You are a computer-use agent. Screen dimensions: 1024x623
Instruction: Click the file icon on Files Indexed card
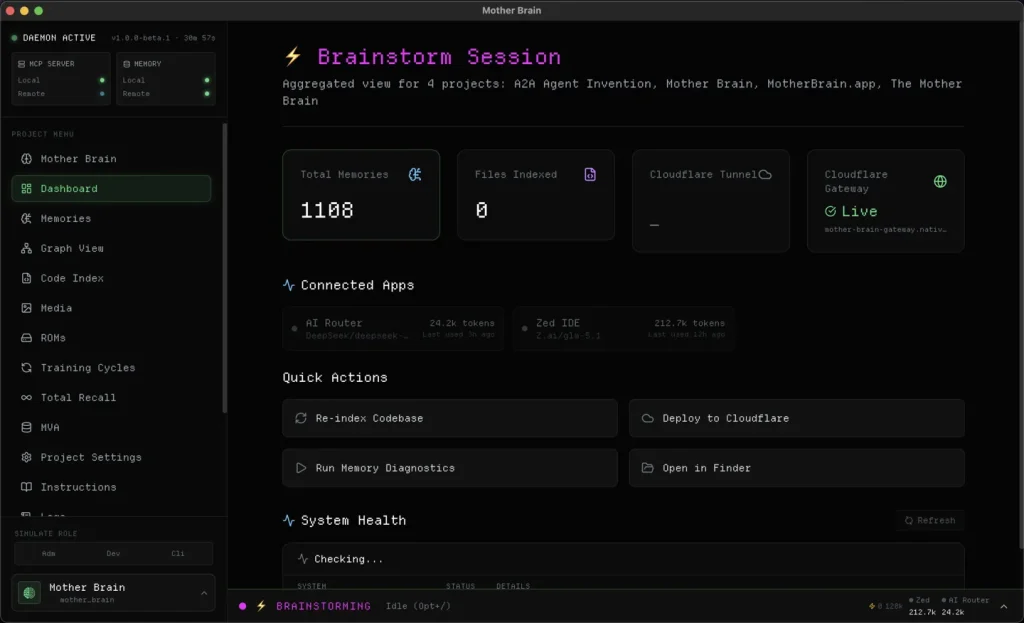pos(590,174)
